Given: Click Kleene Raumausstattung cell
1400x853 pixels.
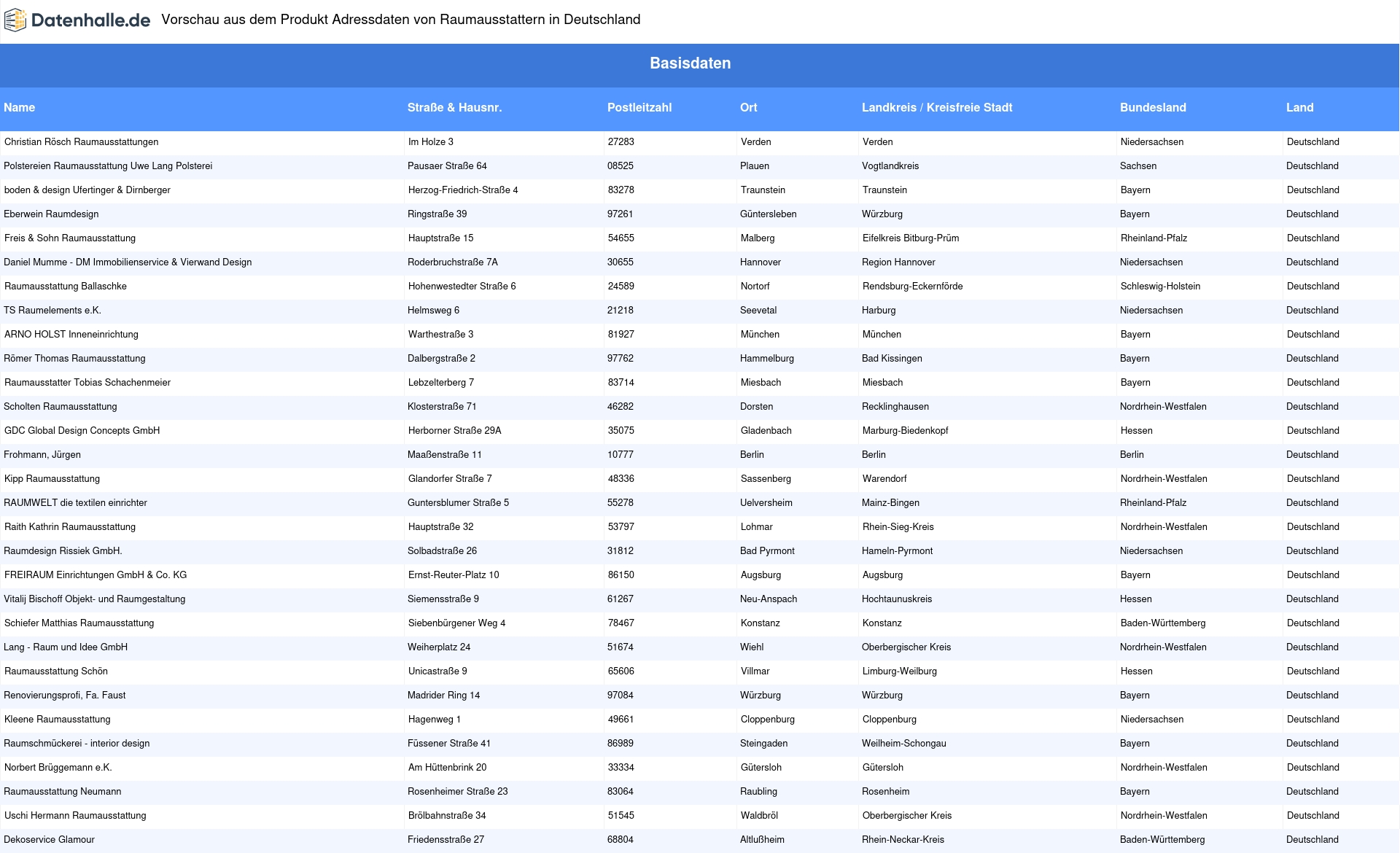Looking at the screenshot, I should click(x=57, y=720).
